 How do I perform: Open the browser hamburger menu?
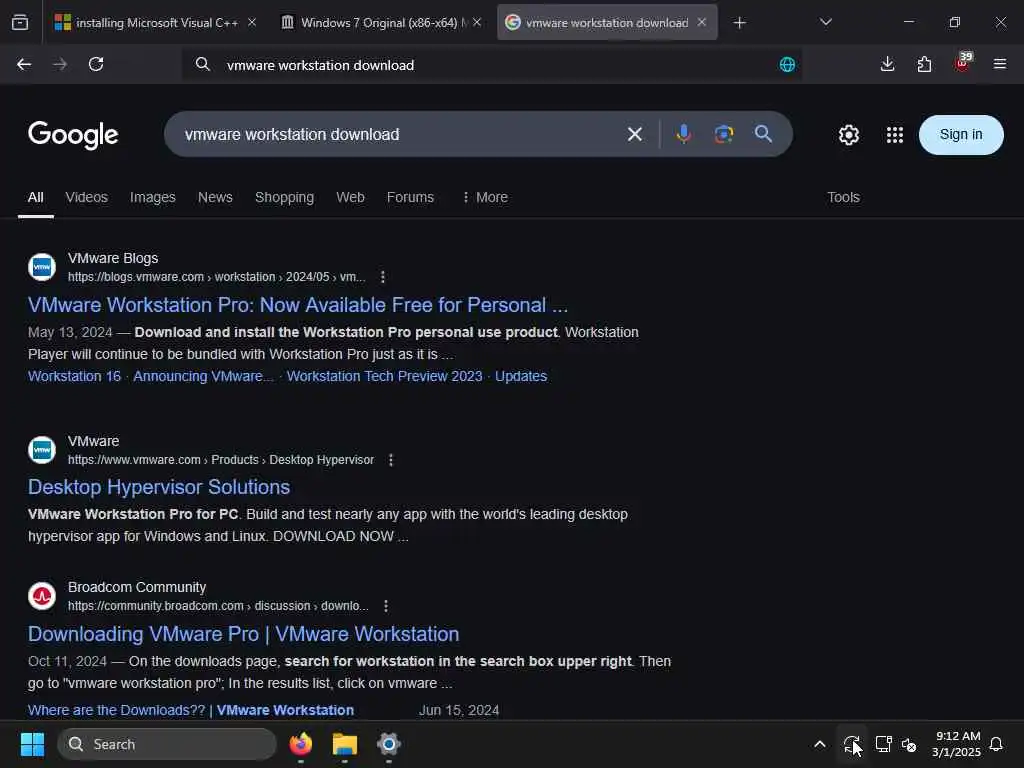(x=999, y=64)
